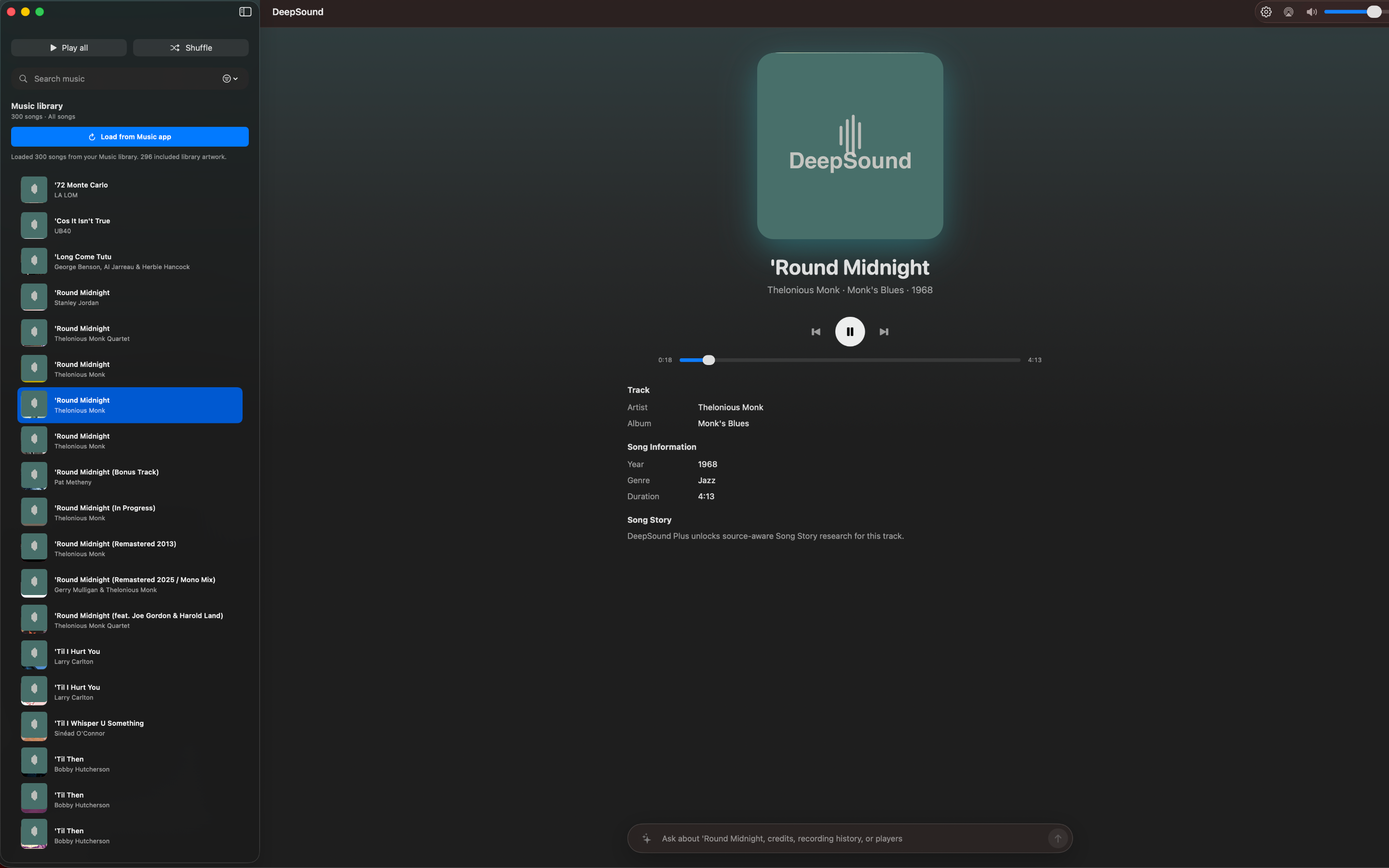Click the Song Story upgrade text

[765, 536]
